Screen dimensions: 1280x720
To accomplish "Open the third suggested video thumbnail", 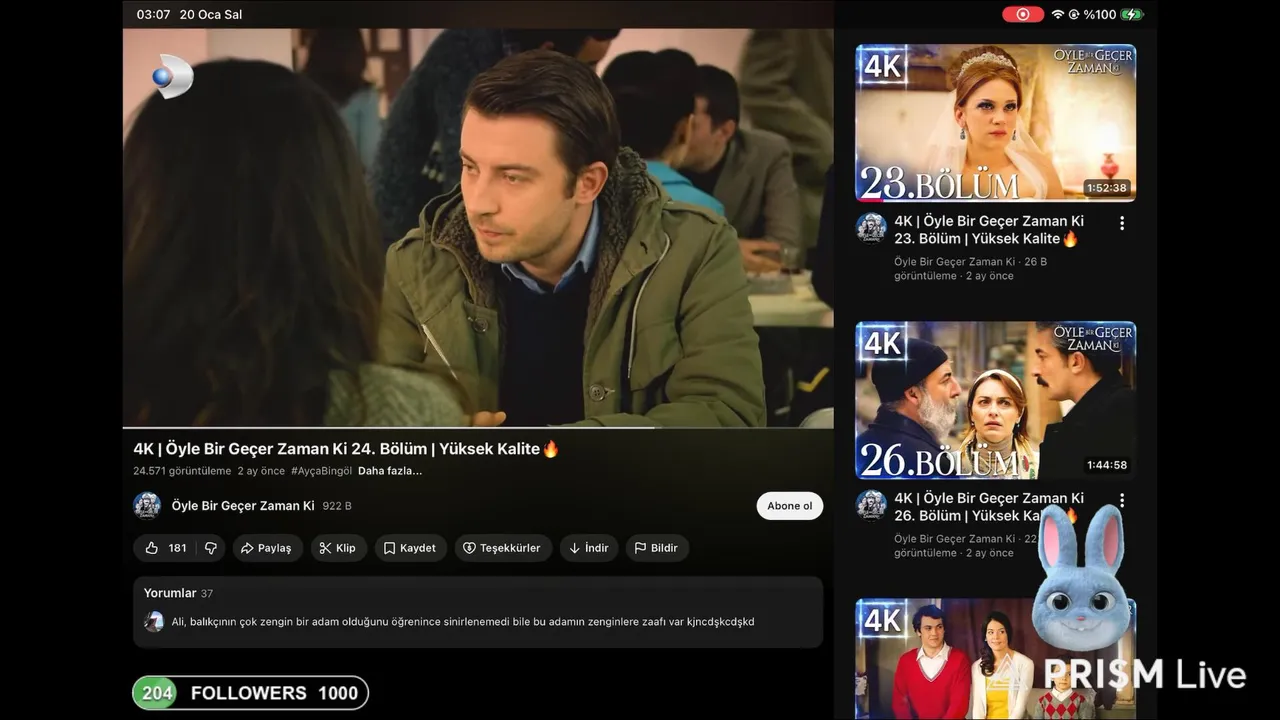I will click(x=996, y=659).
